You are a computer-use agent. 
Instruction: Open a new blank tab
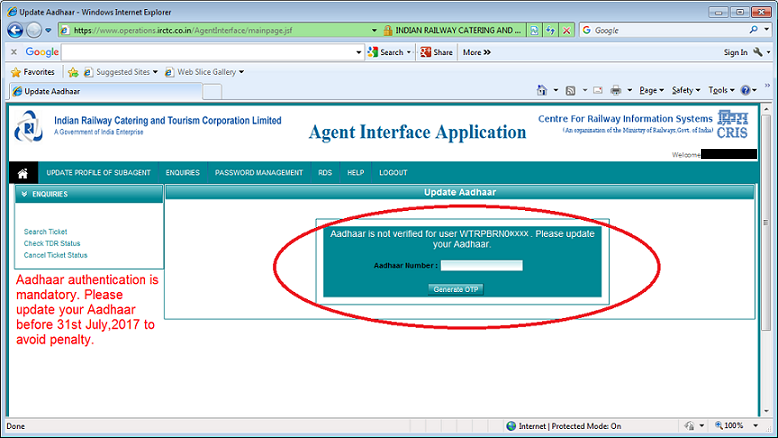(212, 92)
